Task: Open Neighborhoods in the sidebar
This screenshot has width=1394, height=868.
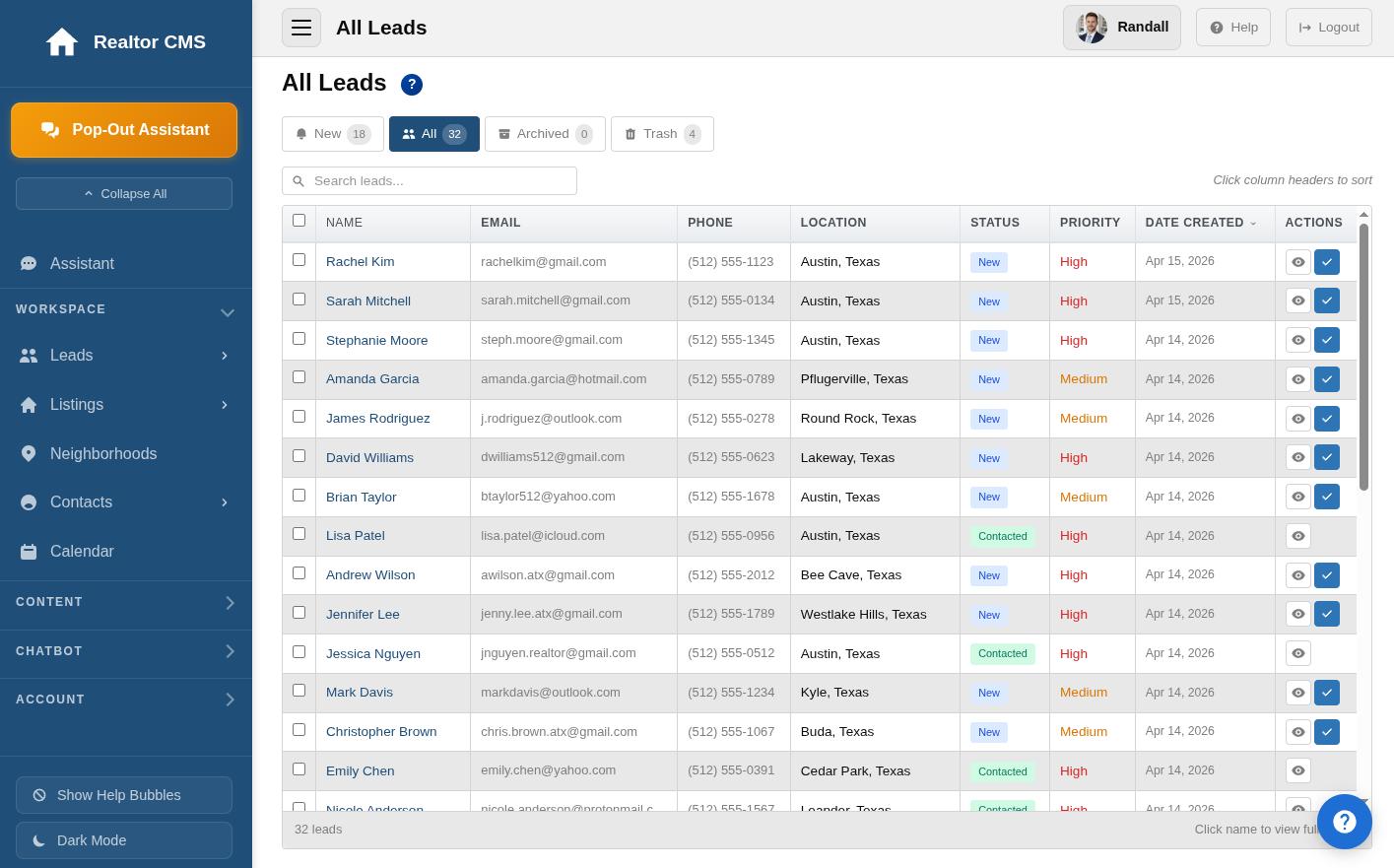Action: pyautogui.click(x=126, y=453)
